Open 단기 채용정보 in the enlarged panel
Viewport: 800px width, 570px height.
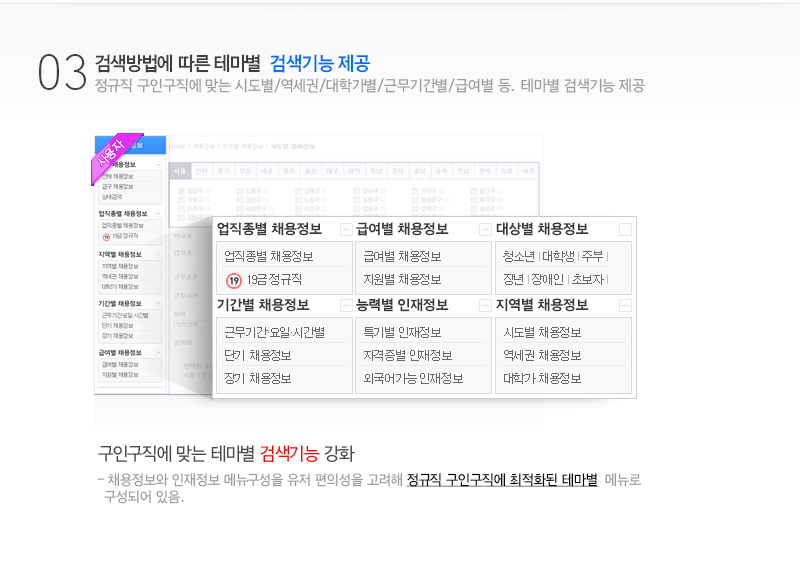coord(258,356)
